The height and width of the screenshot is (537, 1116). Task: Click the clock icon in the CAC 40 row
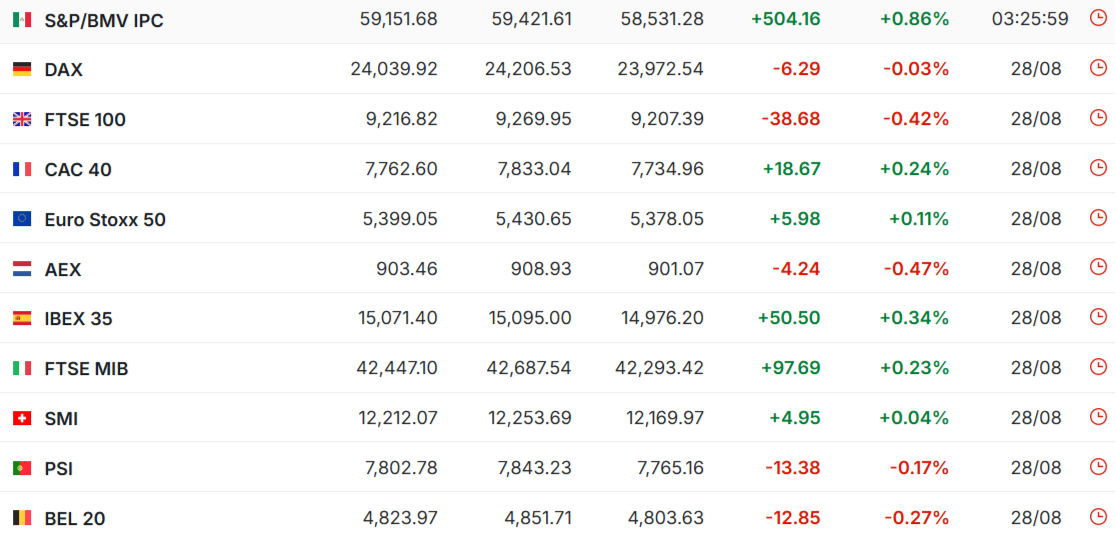tap(1099, 167)
